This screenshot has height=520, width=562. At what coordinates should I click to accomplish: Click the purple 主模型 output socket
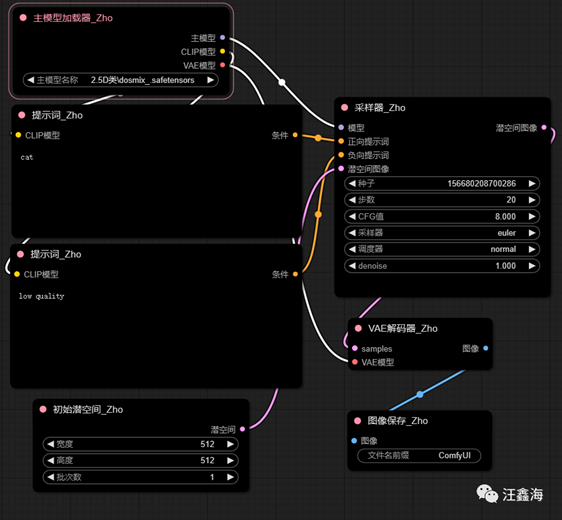(x=223, y=37)
